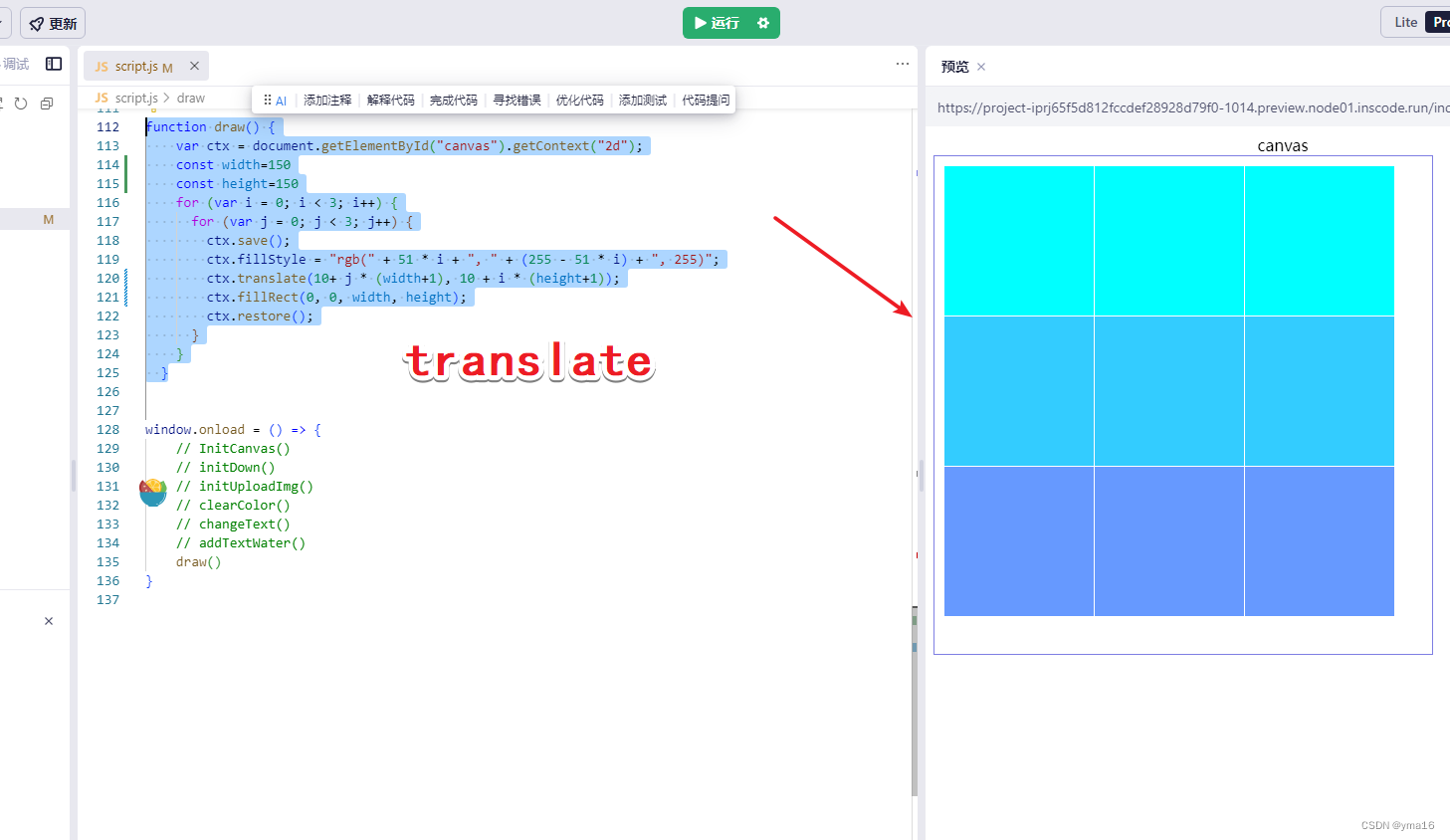Select the 预览 preview tab
Image resolution: width=1450 pixels, height=840 pixels.
[x=954, y=67]
